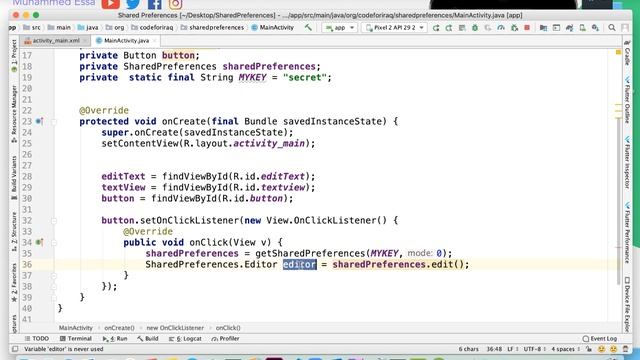The height and width of the screenshot is (360, 640).
Task: Open the Build tool window
Action: 148,338
